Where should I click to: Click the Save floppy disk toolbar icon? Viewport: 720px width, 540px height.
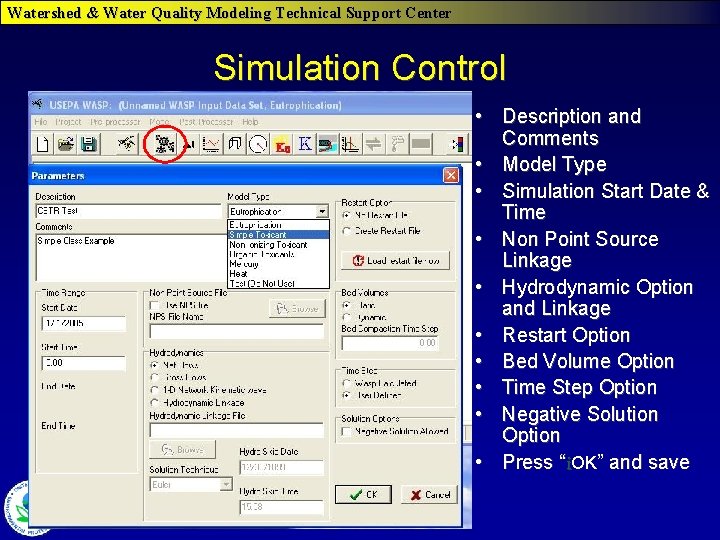[x=89, y=145]
